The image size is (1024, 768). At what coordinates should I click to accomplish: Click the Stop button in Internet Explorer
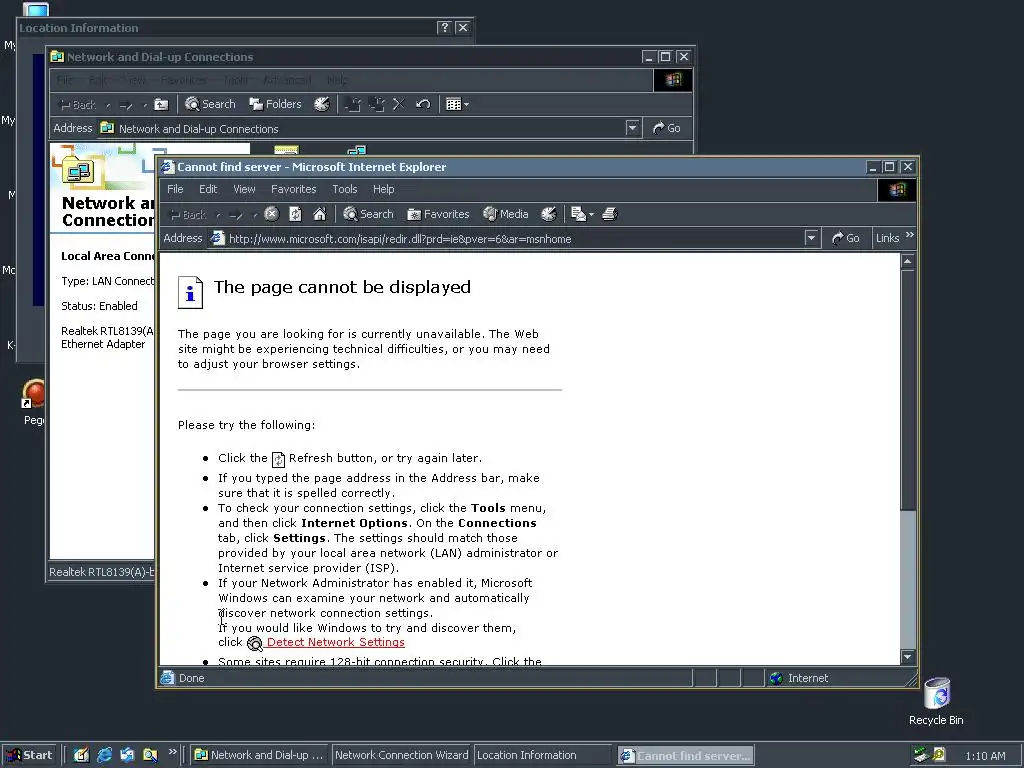pos(272,214)
